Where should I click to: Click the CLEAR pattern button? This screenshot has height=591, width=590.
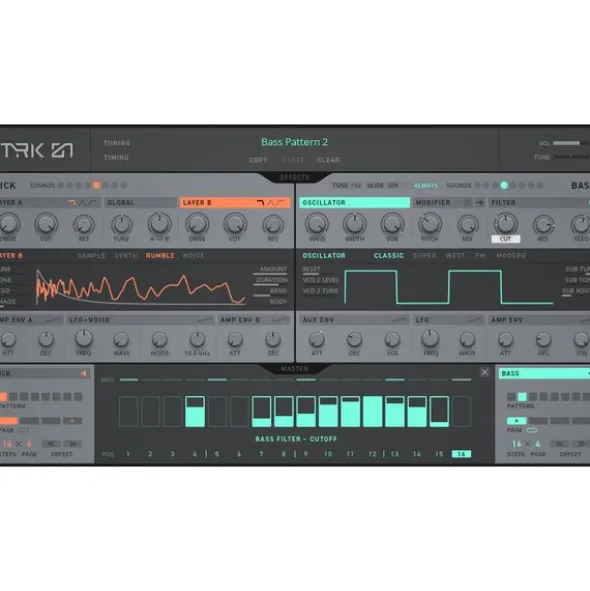328,160
